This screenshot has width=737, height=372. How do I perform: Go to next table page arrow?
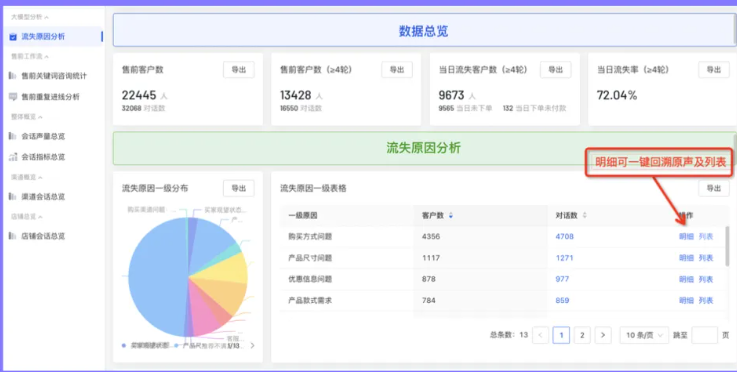603,335
